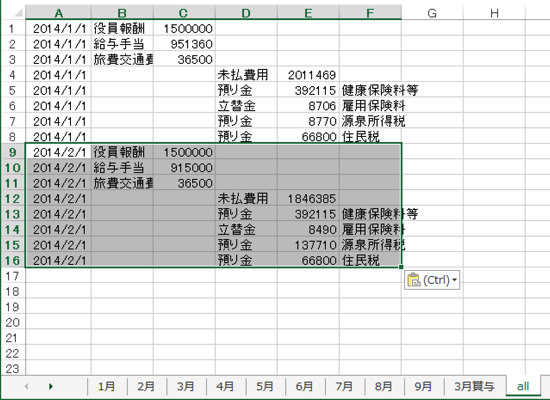Click 旅費交通費 cell in row 3

122,59
